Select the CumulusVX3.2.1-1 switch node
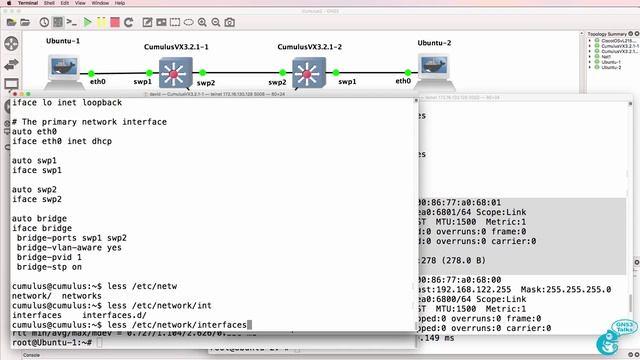Image resolution: width=640 pixels, height=360 pixels. [176, 73]
